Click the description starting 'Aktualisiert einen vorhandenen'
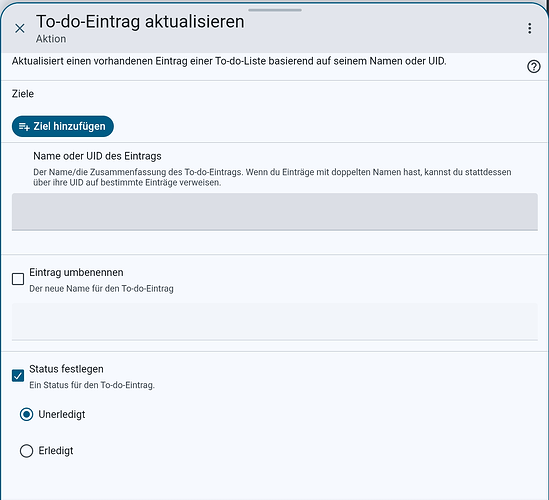 click(229, 61)
